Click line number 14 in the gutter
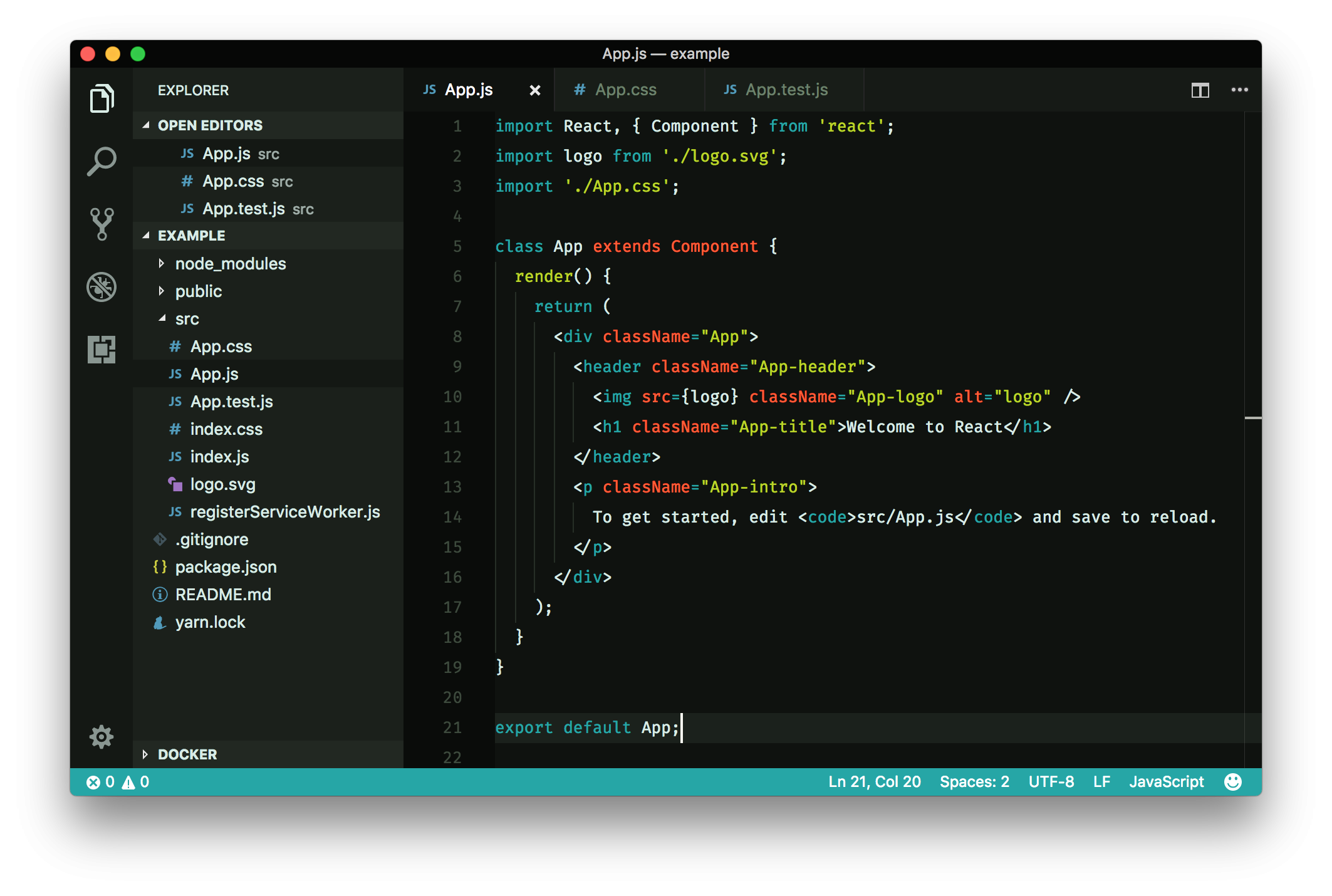1332x896 pixels. [452, 517]
